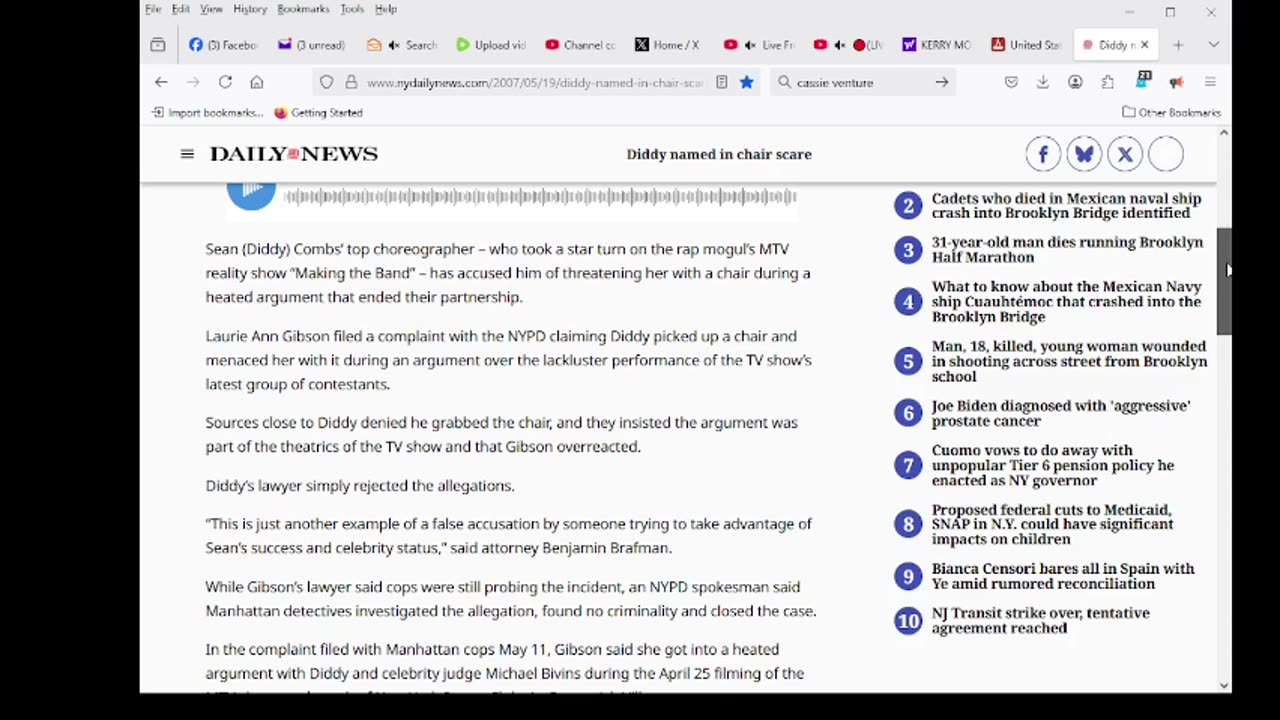
Task: Share the article on X
Action: click(1125, 154)
